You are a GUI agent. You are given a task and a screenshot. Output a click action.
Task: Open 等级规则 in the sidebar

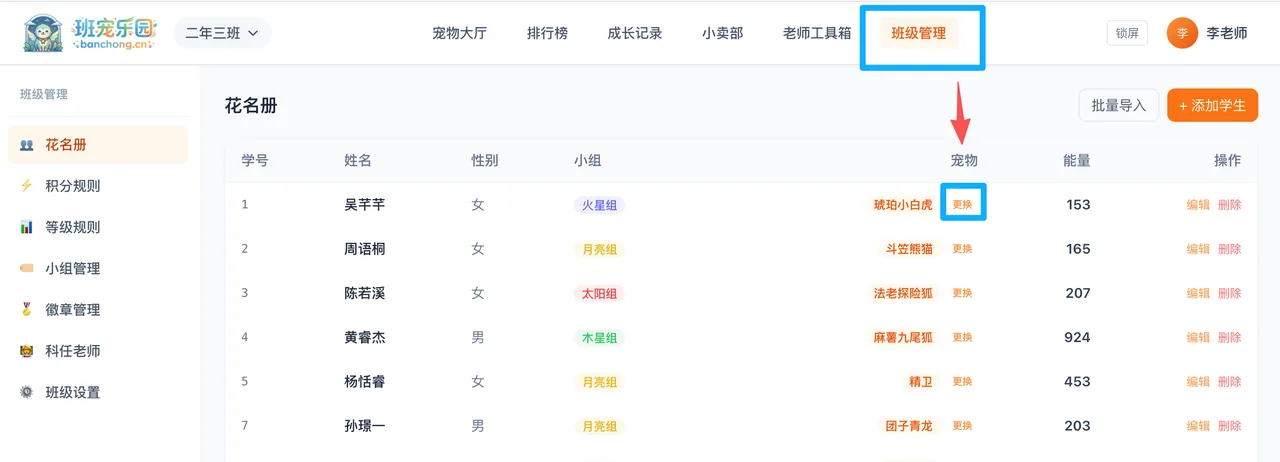pyautogui.click(x=98, y=227)
